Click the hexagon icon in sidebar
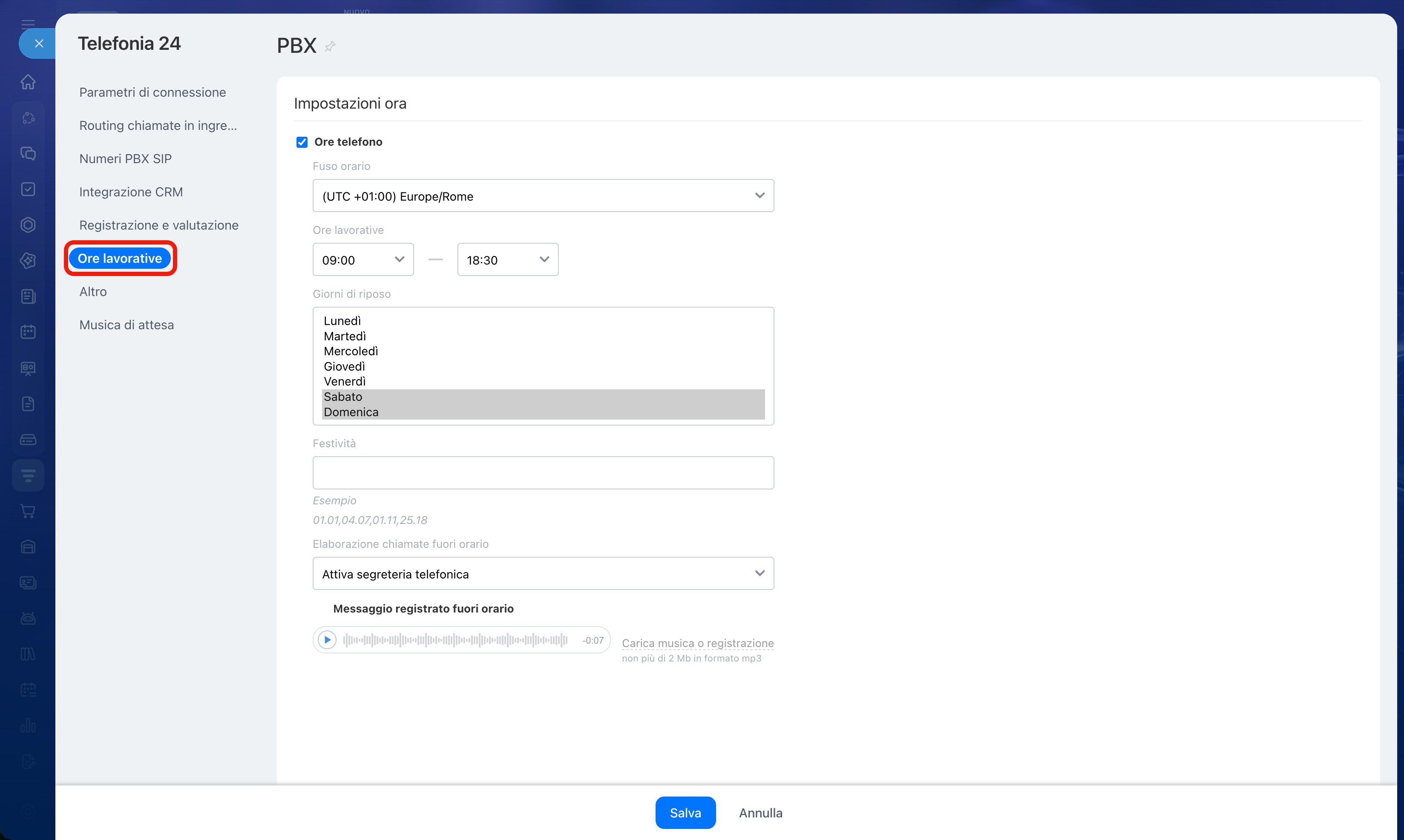The height and width of the screenshot is (840, 1404). (28, 225)
